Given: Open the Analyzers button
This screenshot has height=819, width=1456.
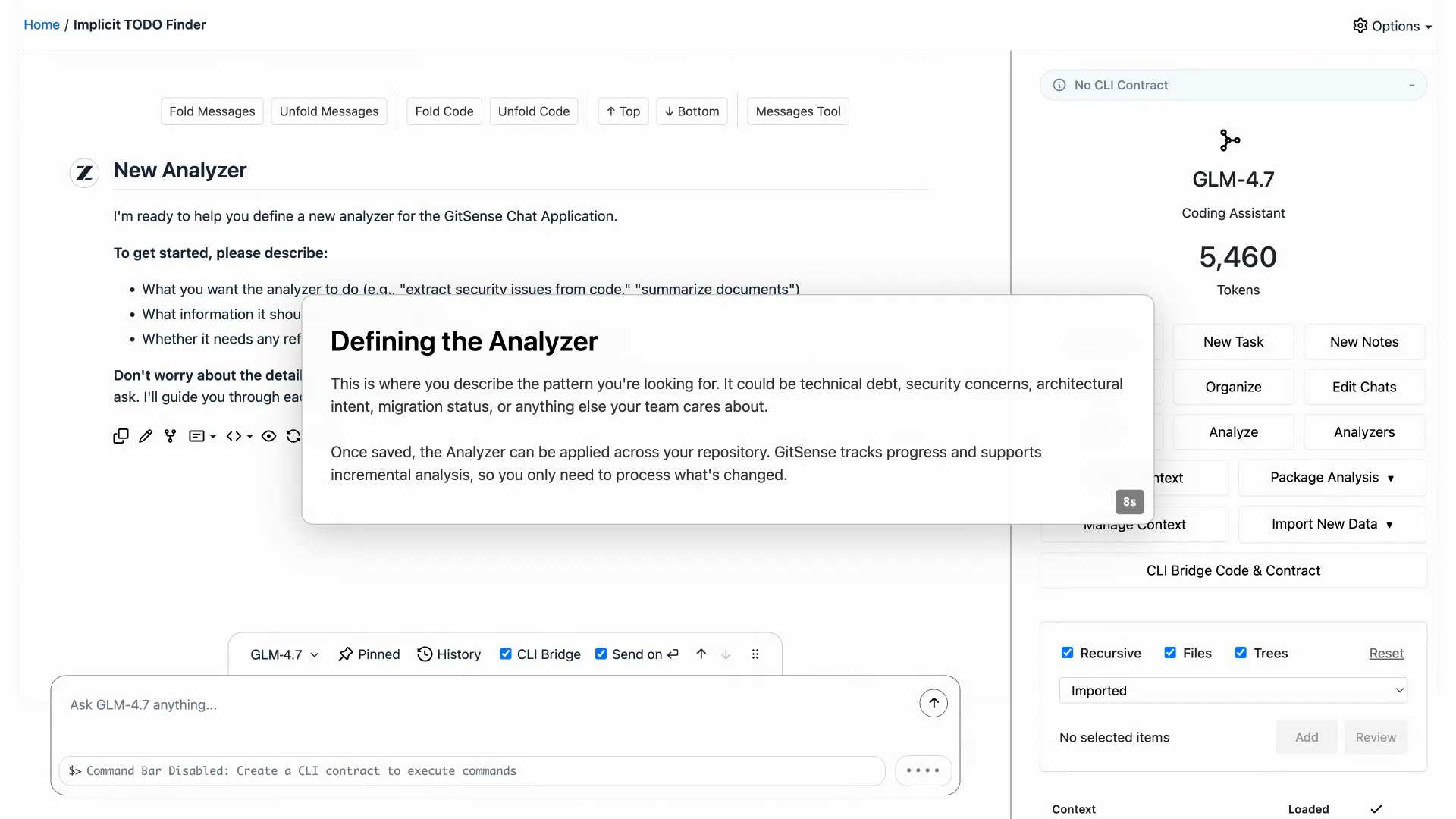Looking at the screenshot, I should tap(1364, 432).
